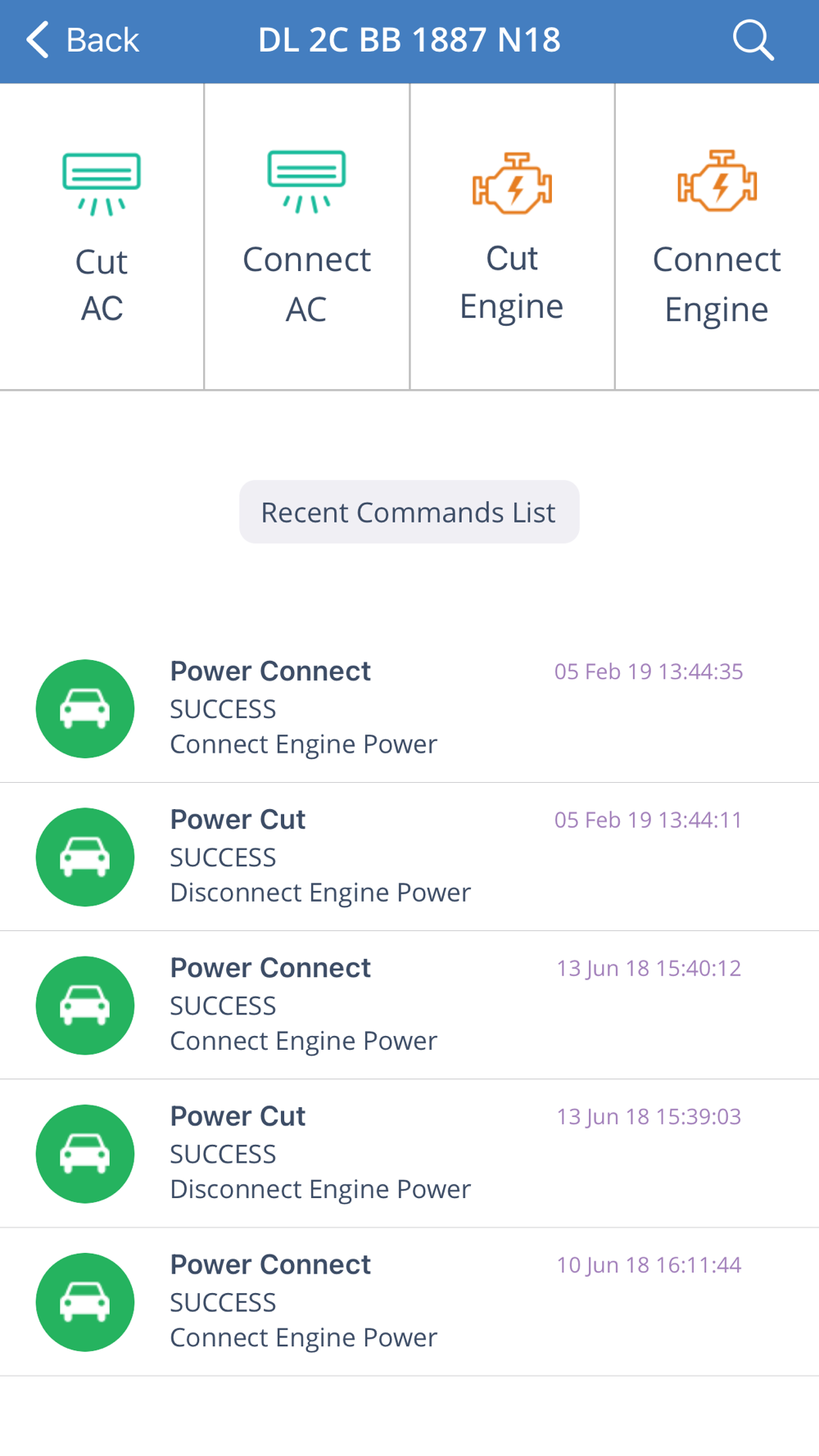Select the Power Cut entry from 05 Feb
Image resolution: width=819 pixels, height=1456 pixels.
tap(238, 820)
